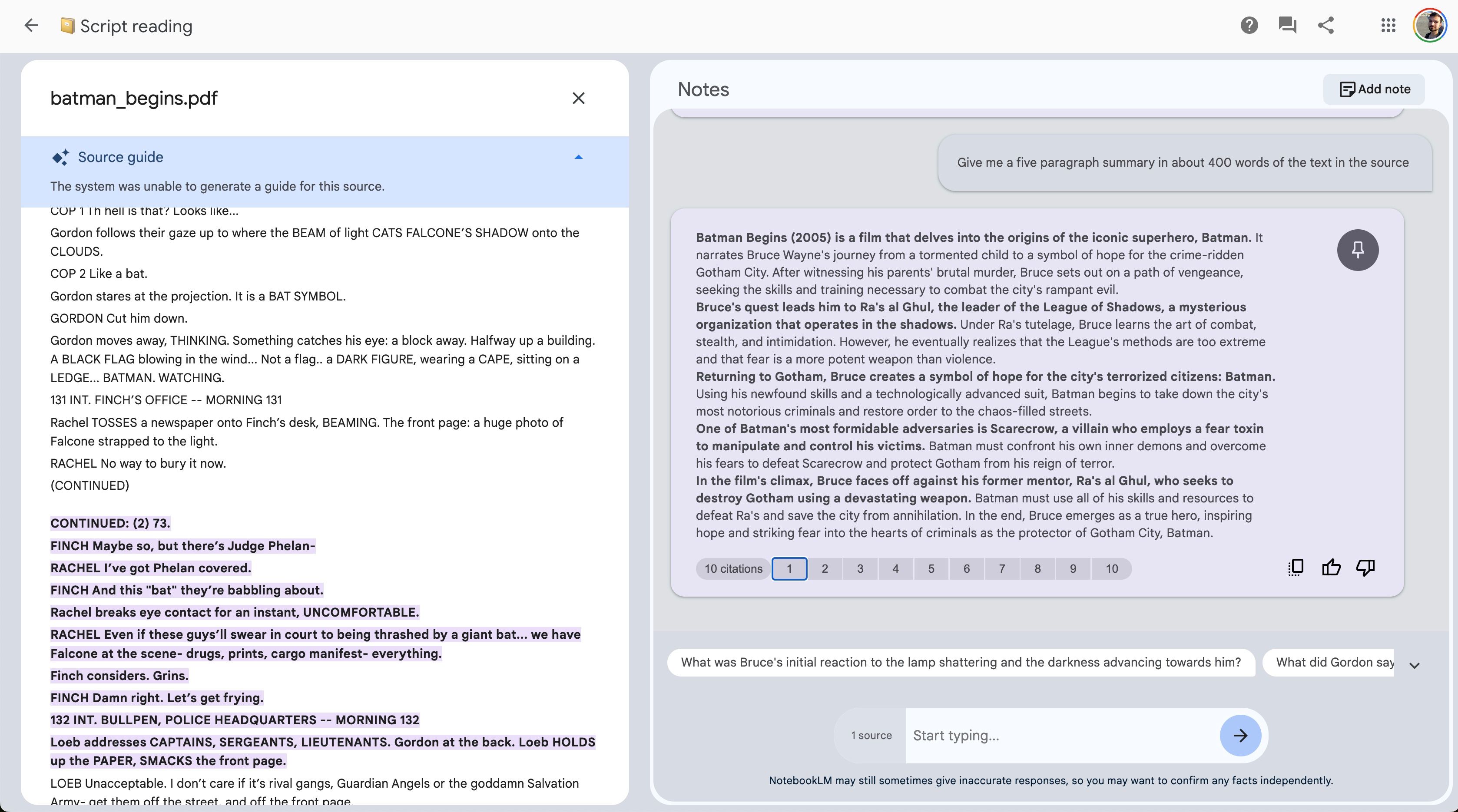Give thumbs down to the response
The height and width of the screenshot is (812, 1458).
tap(1366, 568)
